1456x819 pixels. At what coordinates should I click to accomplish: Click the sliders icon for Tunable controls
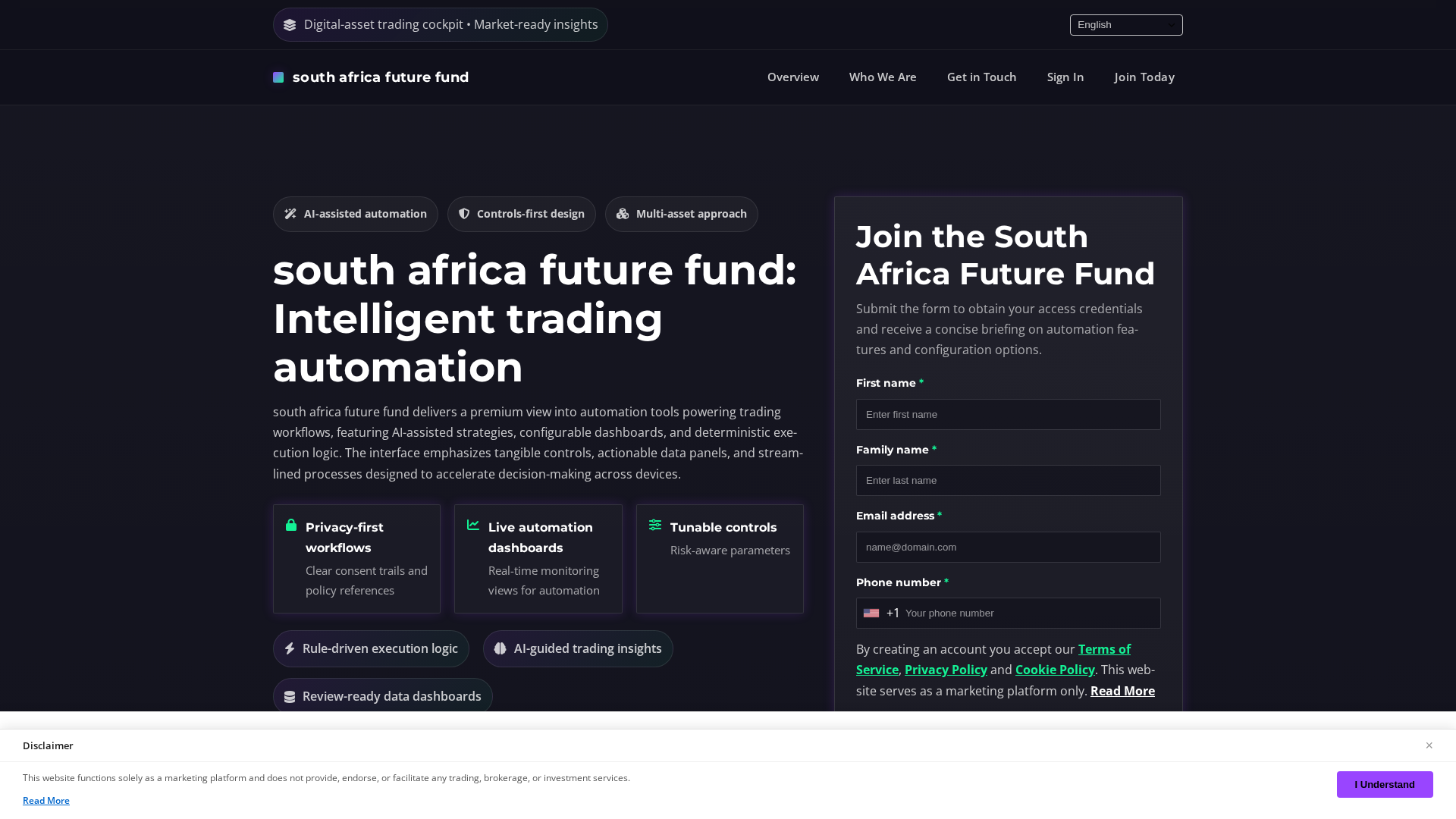coord(655,525)
